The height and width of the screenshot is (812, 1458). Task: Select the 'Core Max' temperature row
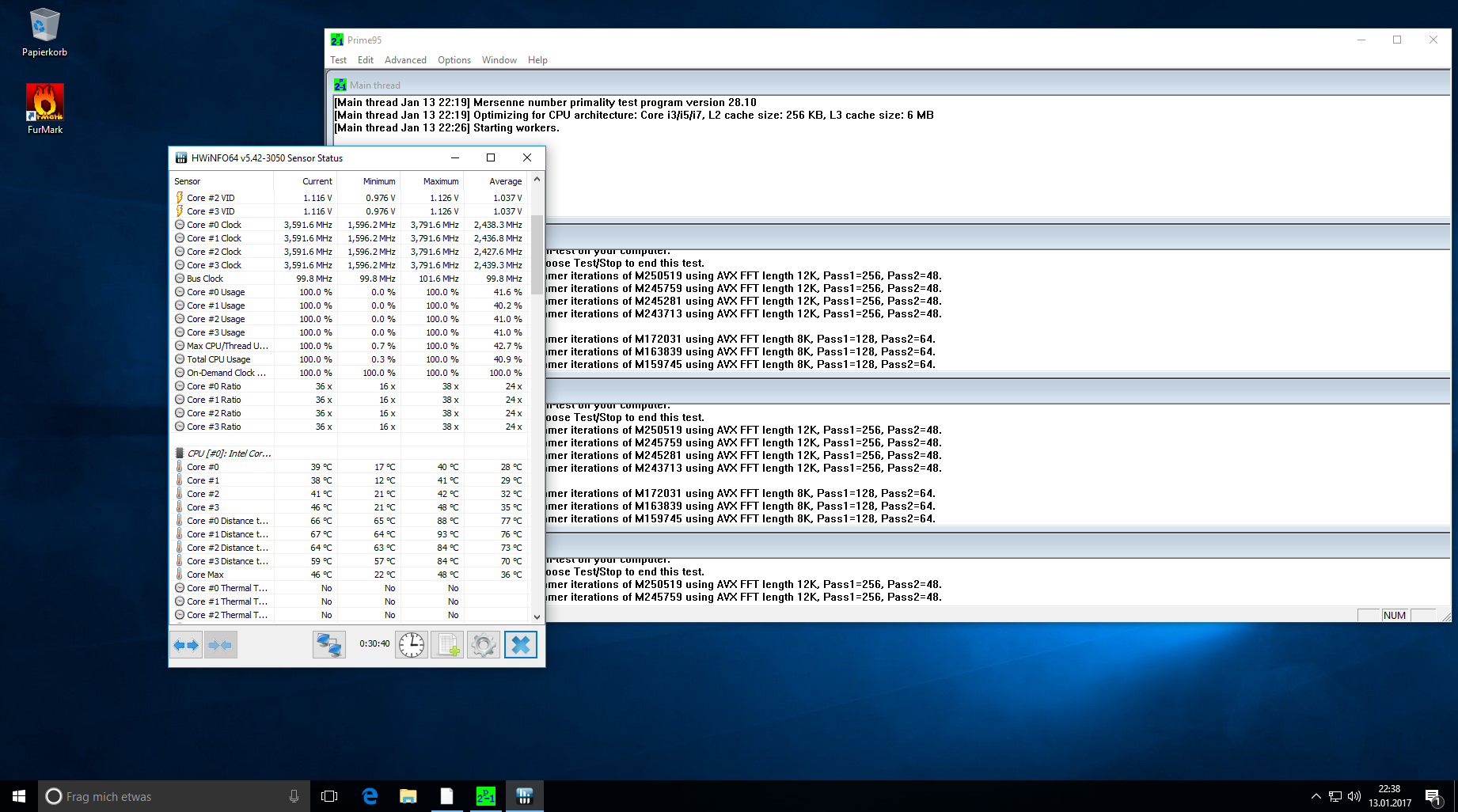pyautogui.click(x=349, y=575)
